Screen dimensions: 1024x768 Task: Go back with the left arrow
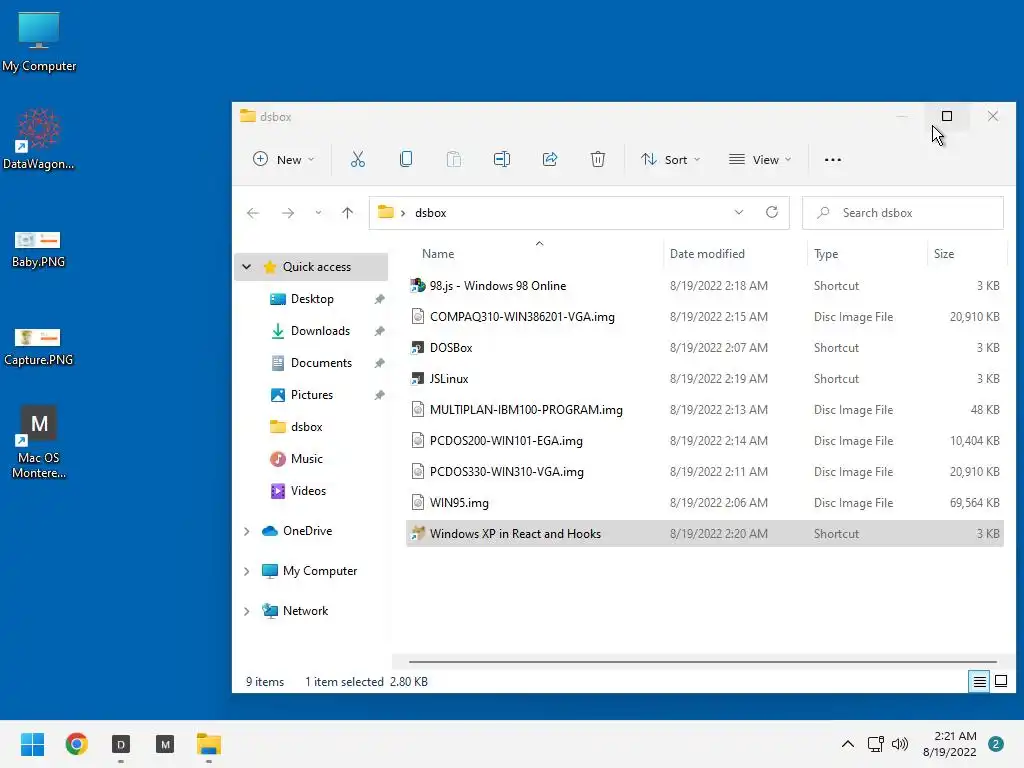coord(253,213)
